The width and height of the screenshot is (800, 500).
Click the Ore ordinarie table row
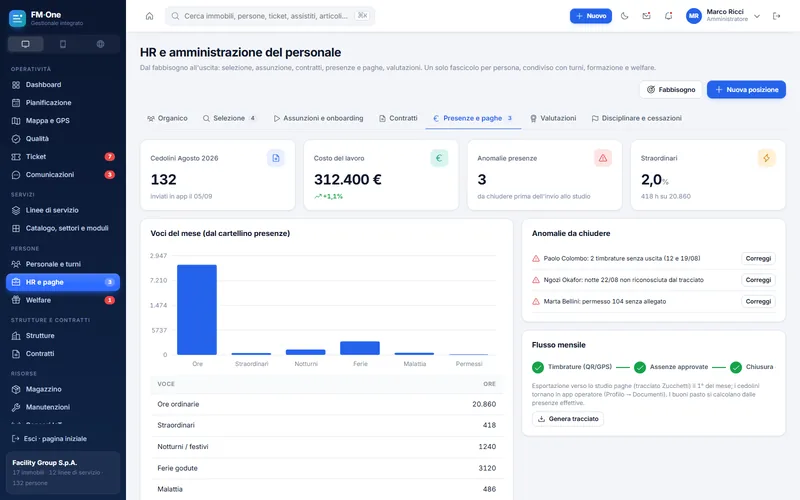(x=327, y=404)
